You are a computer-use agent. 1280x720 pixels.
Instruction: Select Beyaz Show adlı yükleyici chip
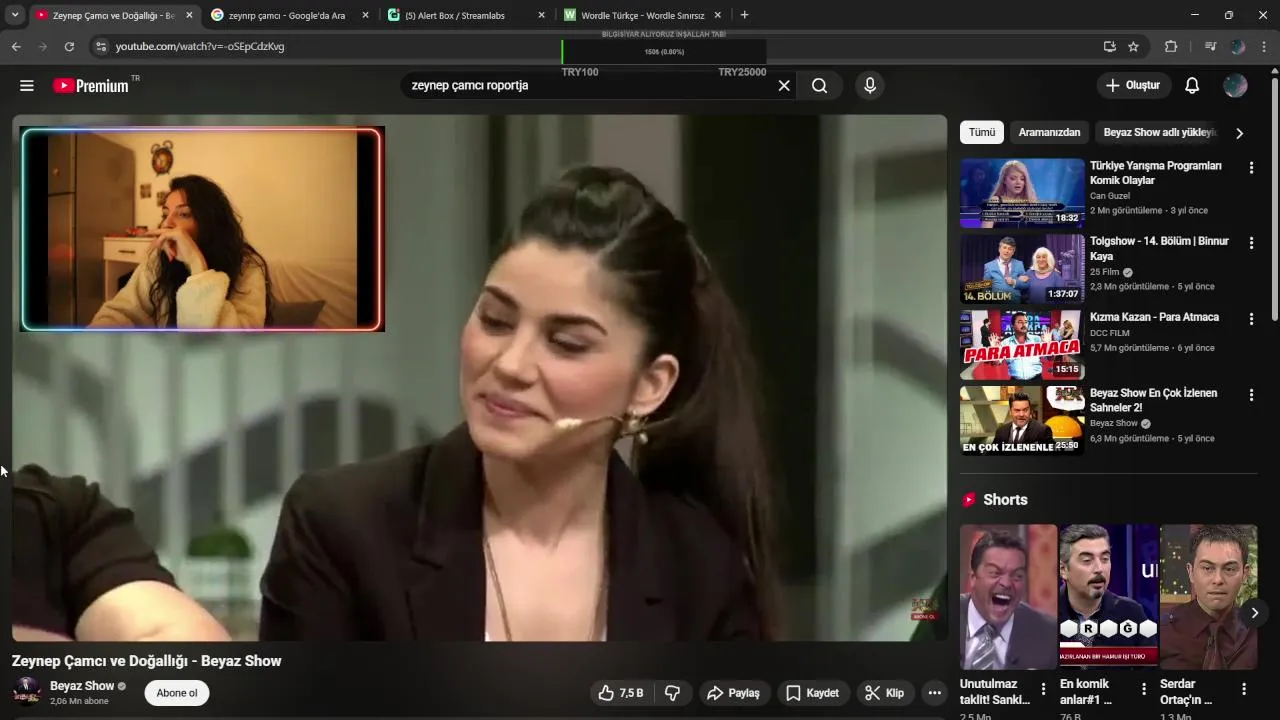point(1159,132)
